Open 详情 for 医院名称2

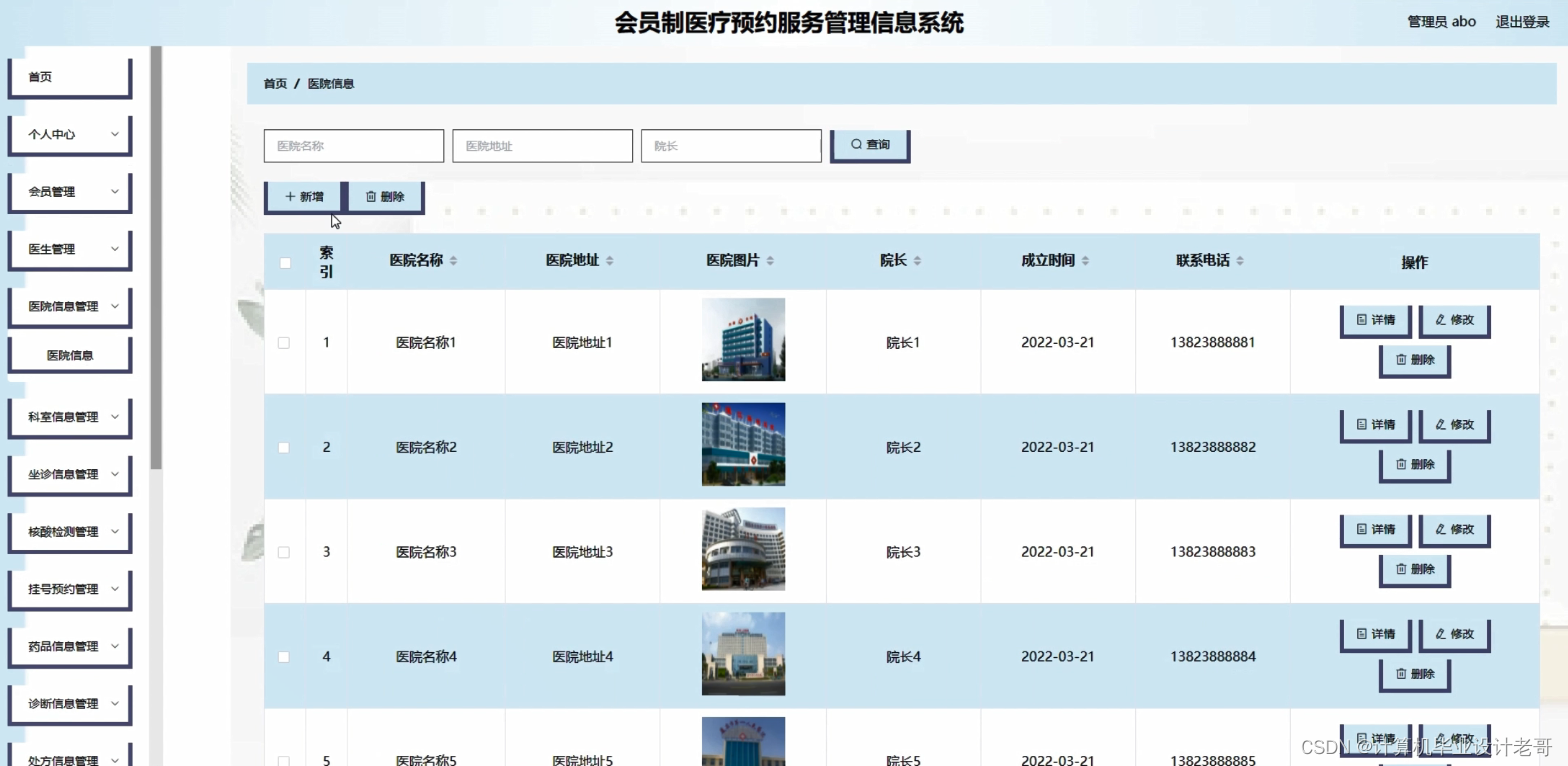pyautogui.click(x=1376, y=425)
